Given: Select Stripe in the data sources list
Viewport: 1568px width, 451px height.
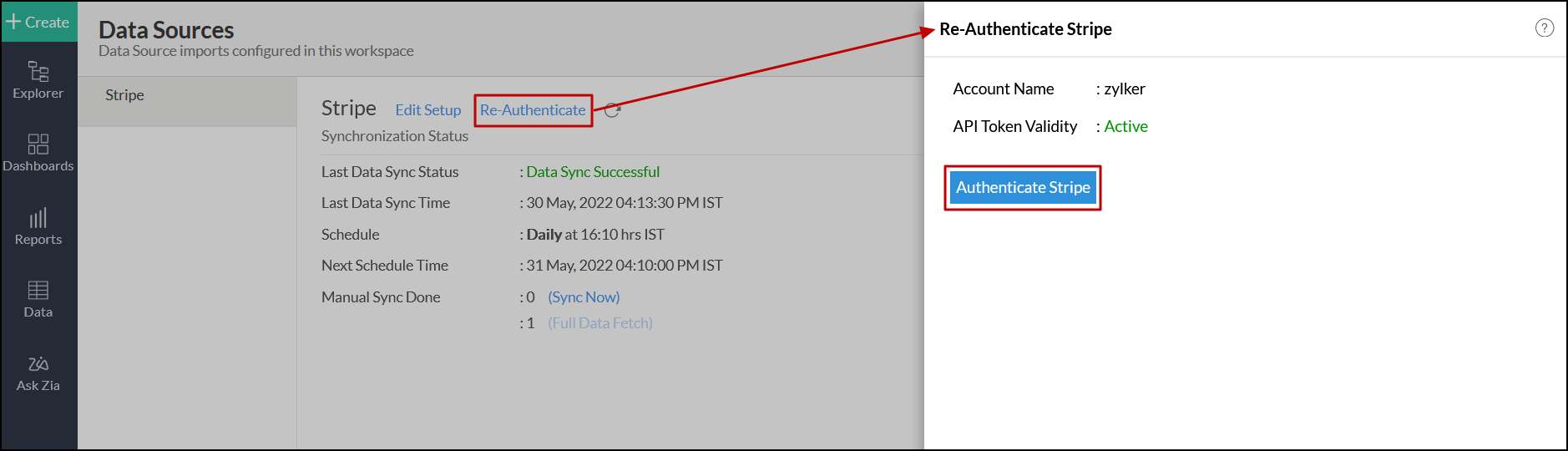Looking at the screenshot, I should (x=187, y=95).
